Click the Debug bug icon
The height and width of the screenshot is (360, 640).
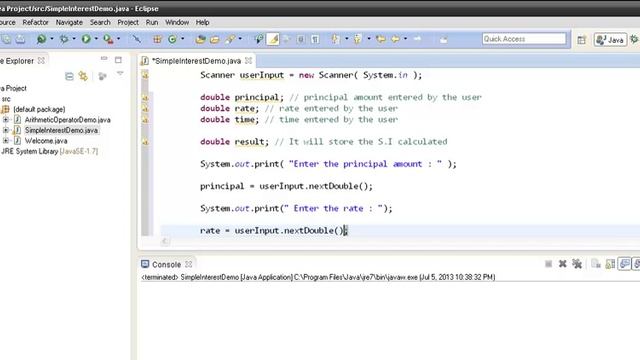(x=64, y=39)
